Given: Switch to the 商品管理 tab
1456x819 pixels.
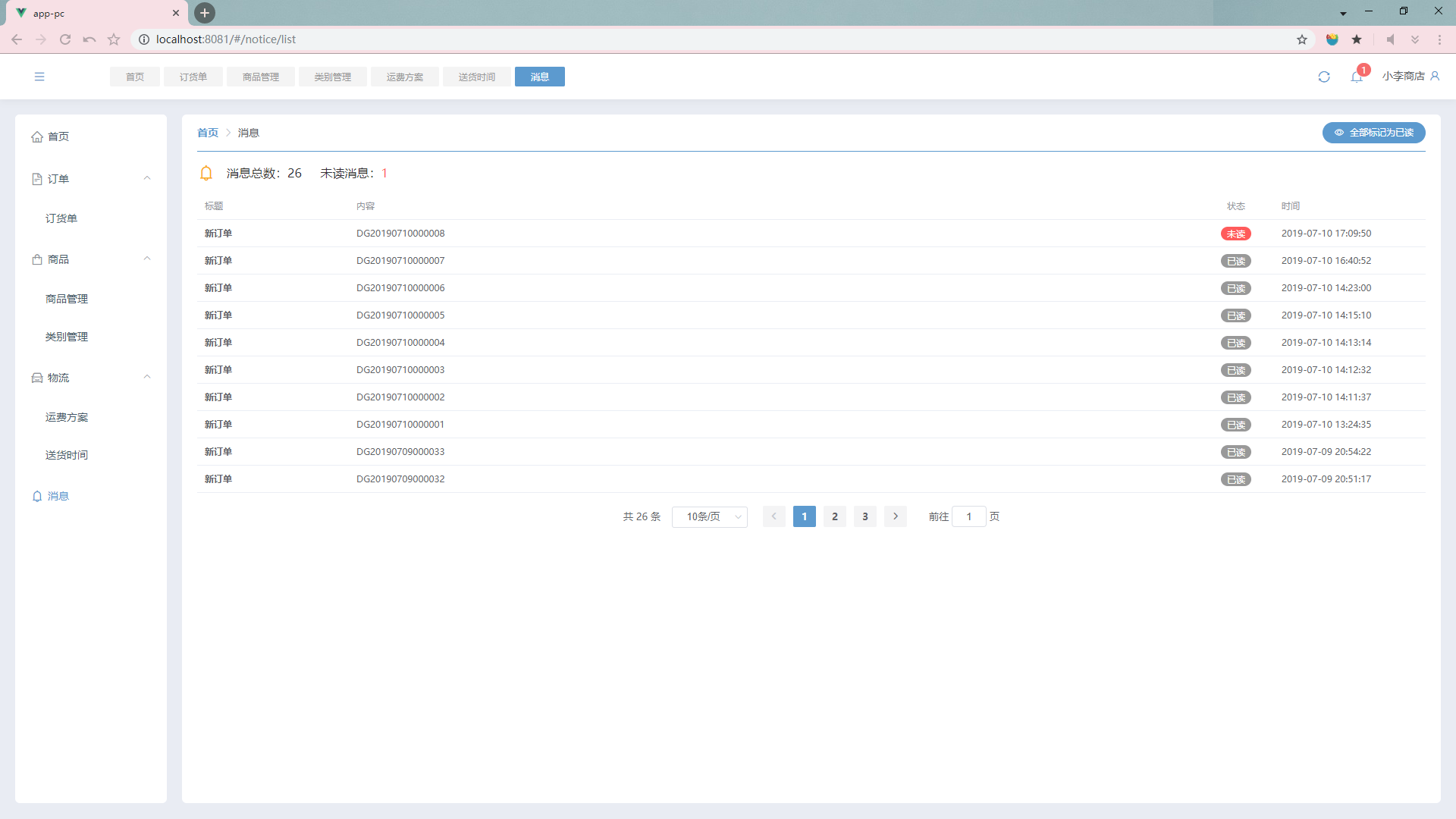Looking at the screenshot, I should coord(260,77).
